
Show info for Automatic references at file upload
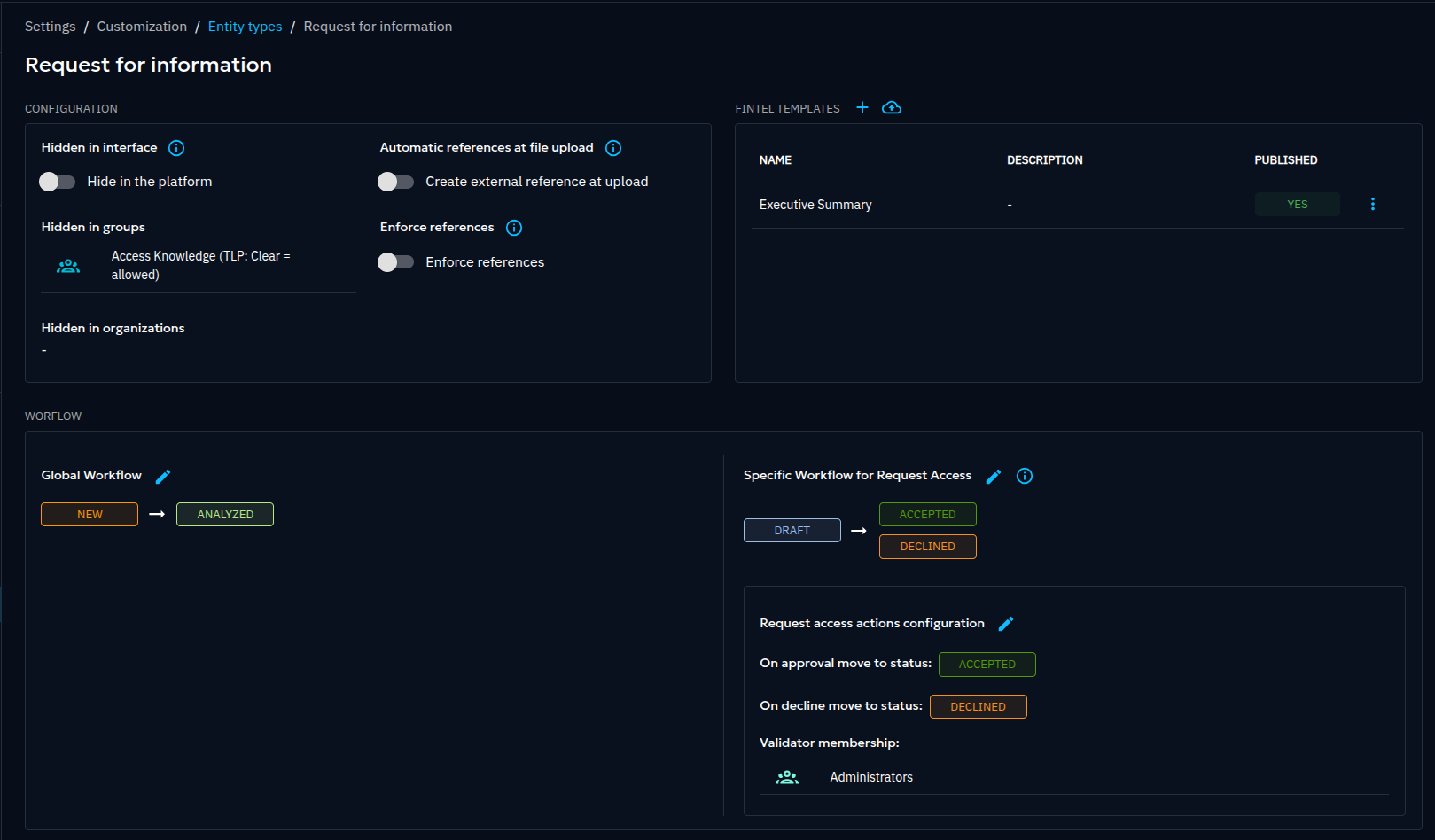pos(613,148)
